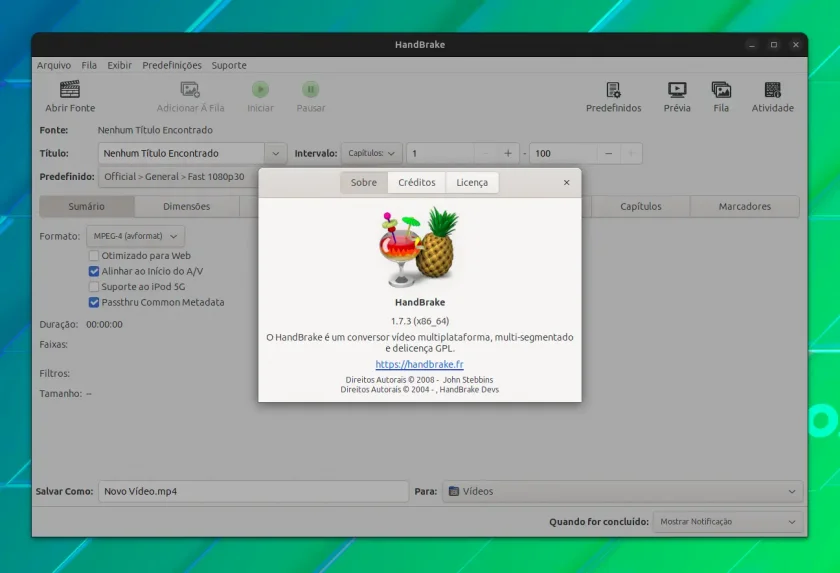Decrease end chapter 100 with minus button
The width and height of the screenshot is (840, 573).
609,153
